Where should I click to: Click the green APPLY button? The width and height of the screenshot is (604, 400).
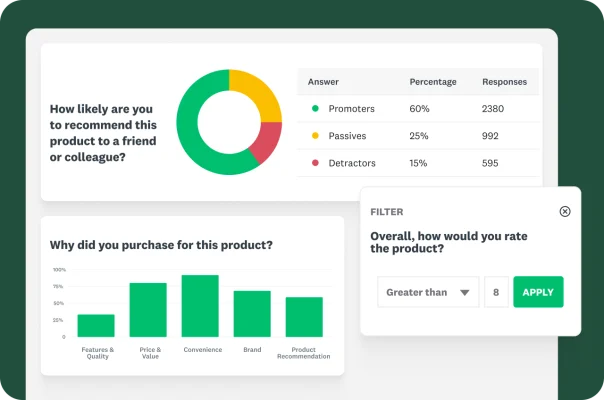[538, 292]
